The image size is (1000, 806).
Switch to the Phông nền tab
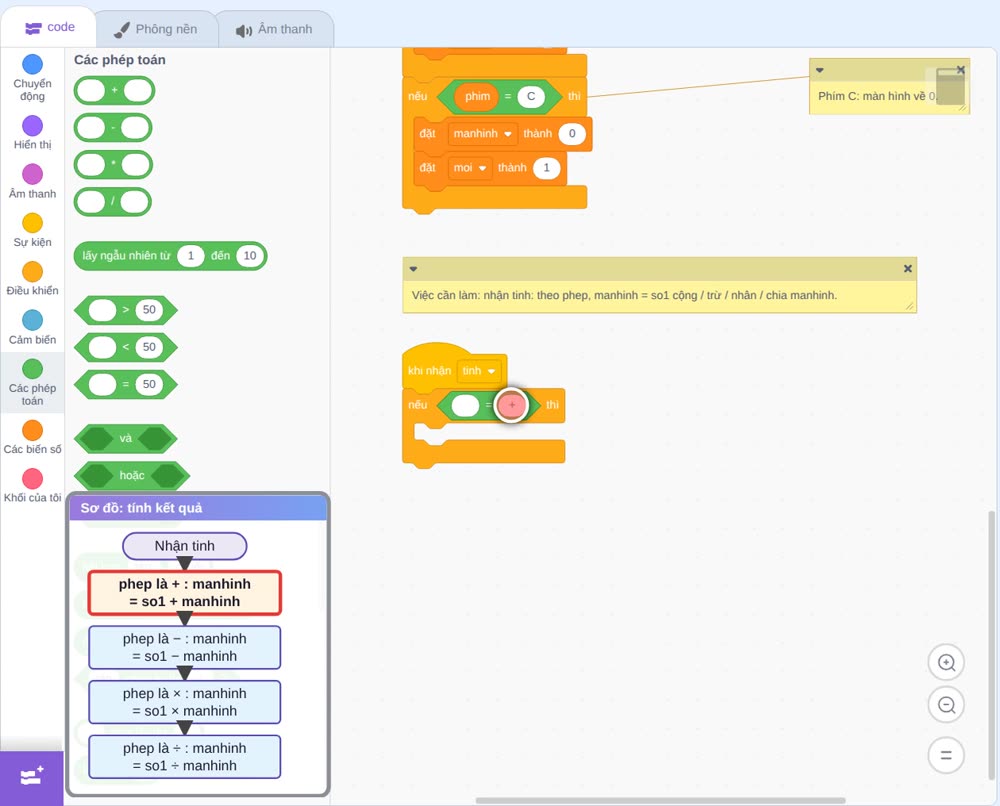pos(156,29)
